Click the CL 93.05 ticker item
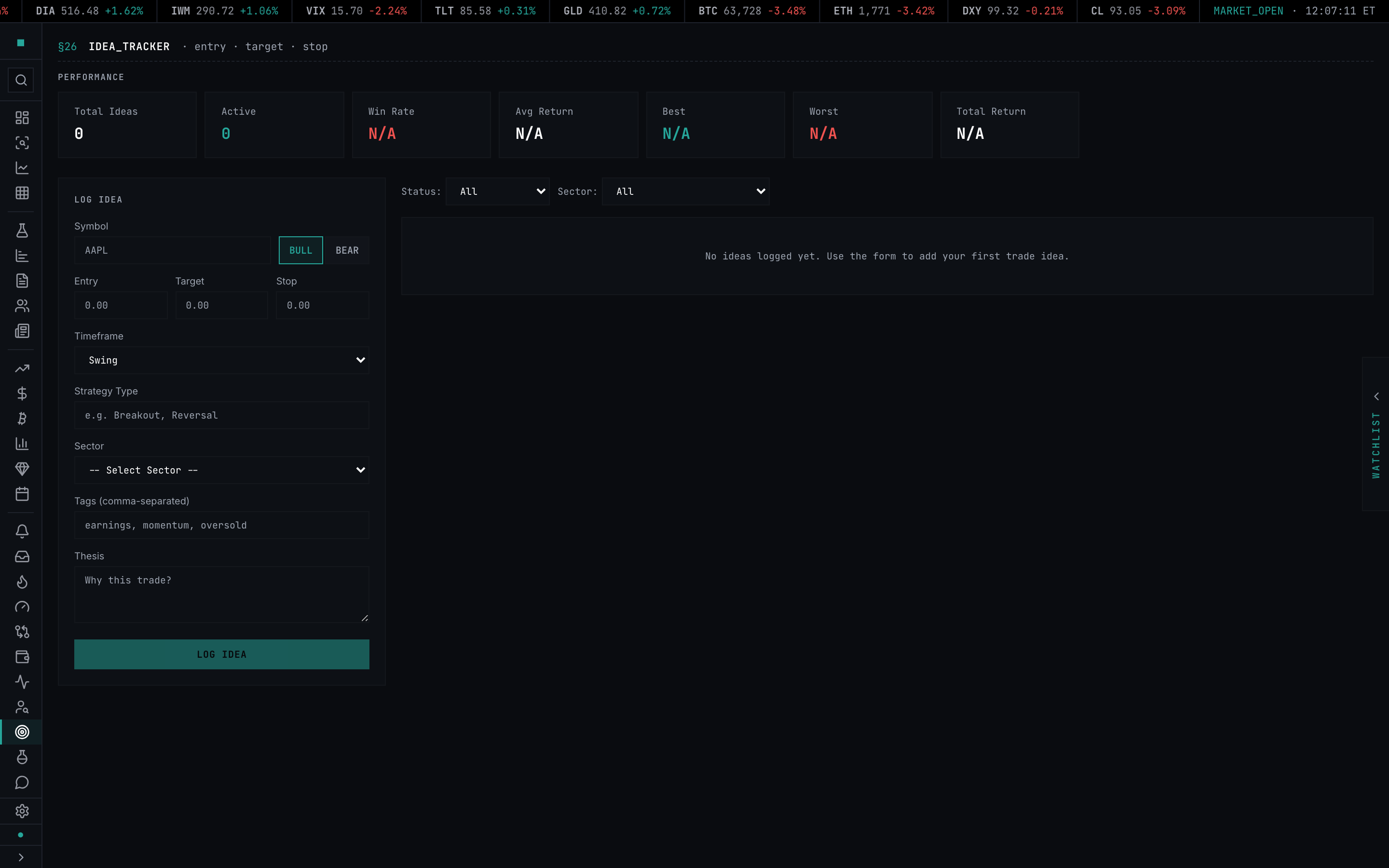 coord(1138,11)
